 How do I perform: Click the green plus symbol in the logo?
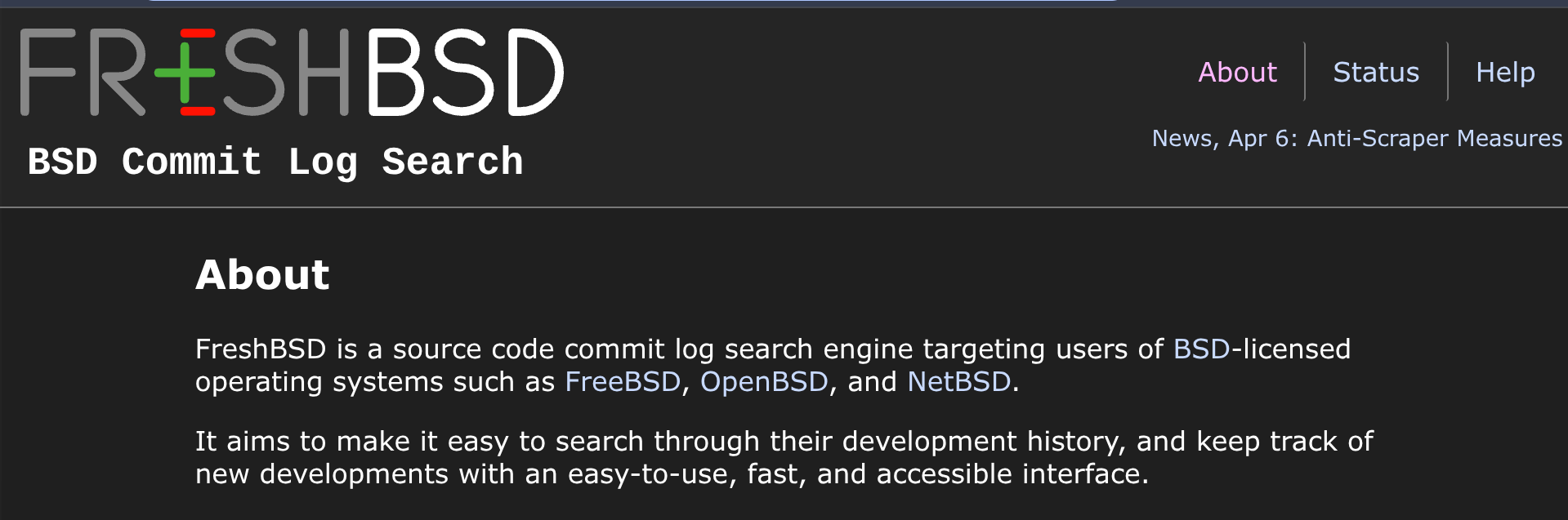[185, 73]
